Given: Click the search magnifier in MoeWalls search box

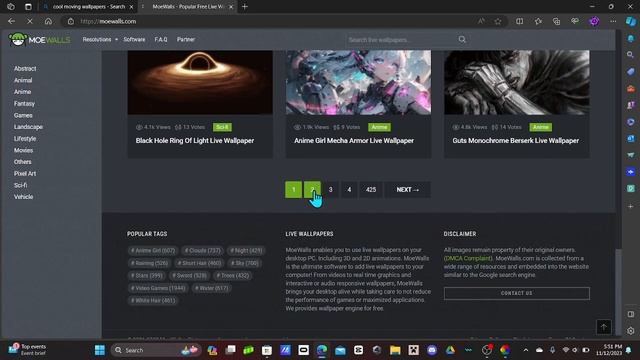Looking at the screenshot, I should (x=462, y=40).
